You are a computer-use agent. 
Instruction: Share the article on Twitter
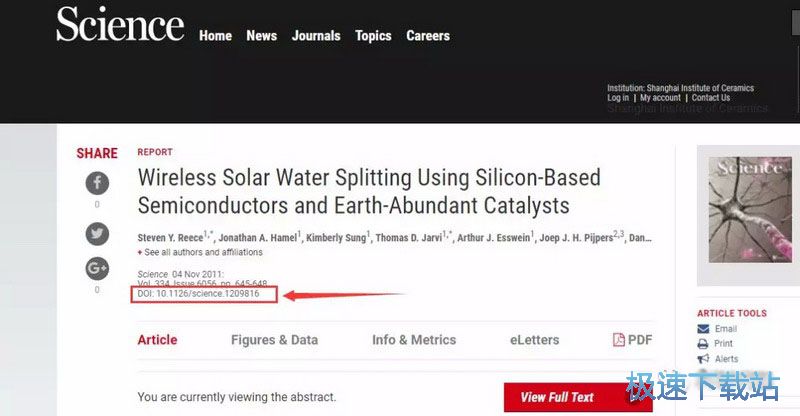pos(97,234)
